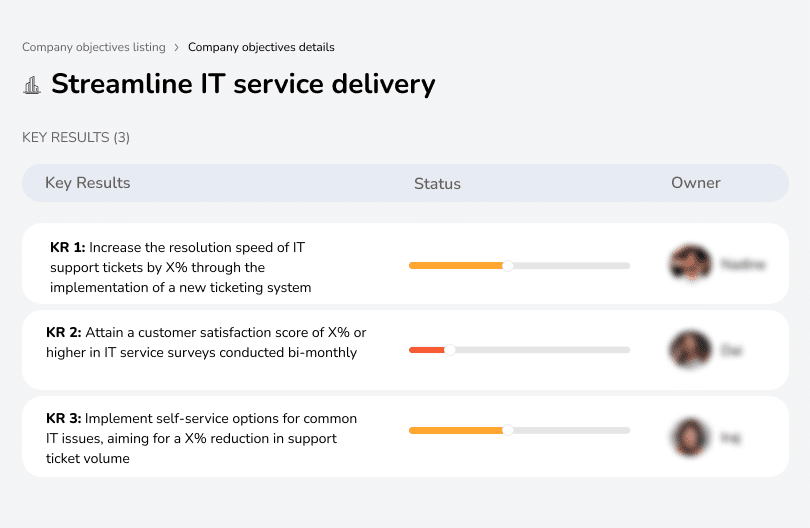
Task: Click the Key Results column header
Action: coord(88,183)
